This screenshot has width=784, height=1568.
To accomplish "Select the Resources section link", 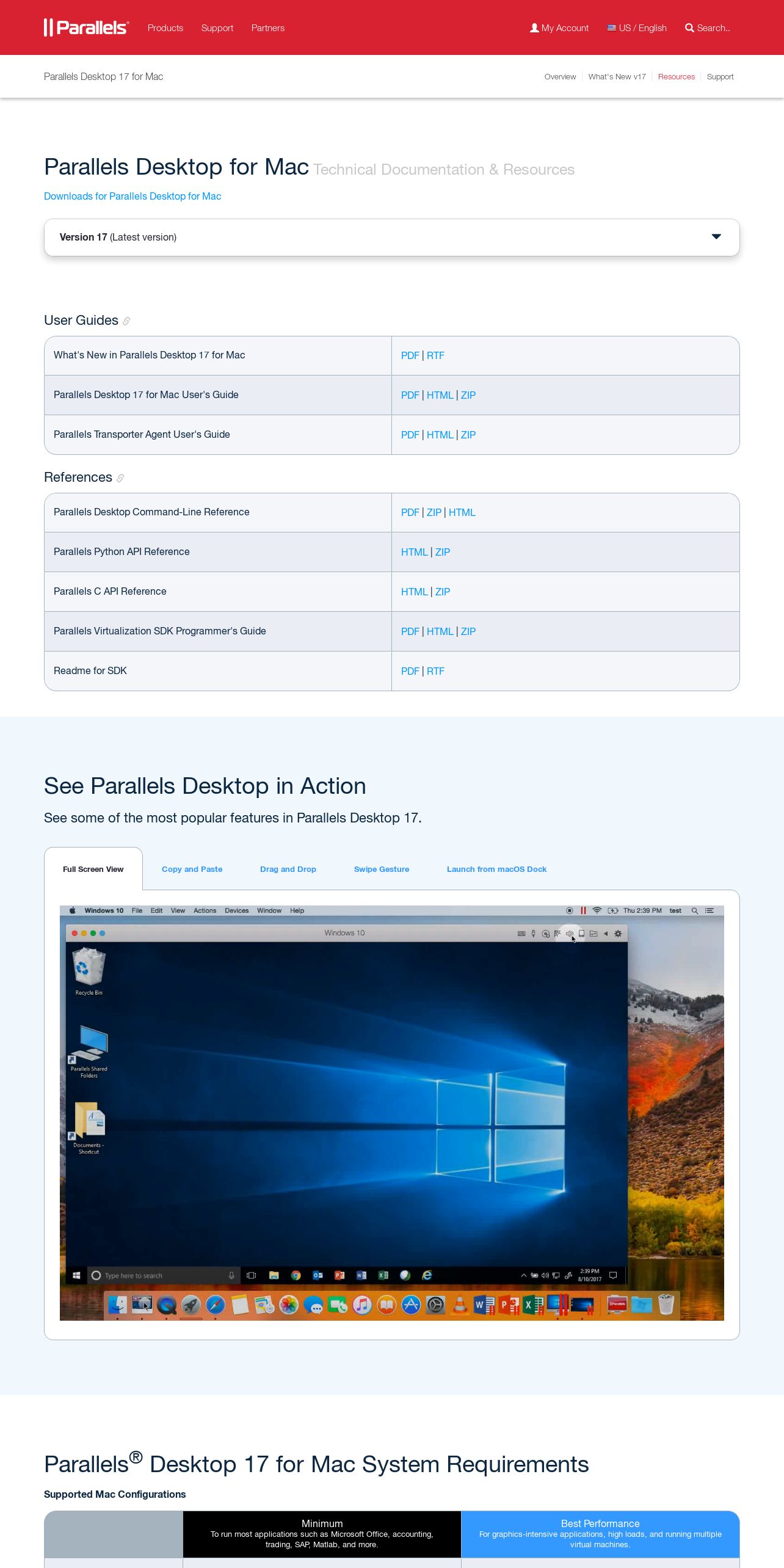I will pos(676,77).
